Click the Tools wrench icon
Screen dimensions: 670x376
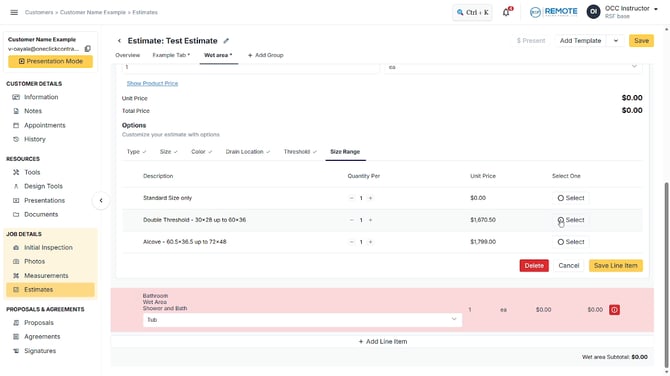click(x=16, y=172)
